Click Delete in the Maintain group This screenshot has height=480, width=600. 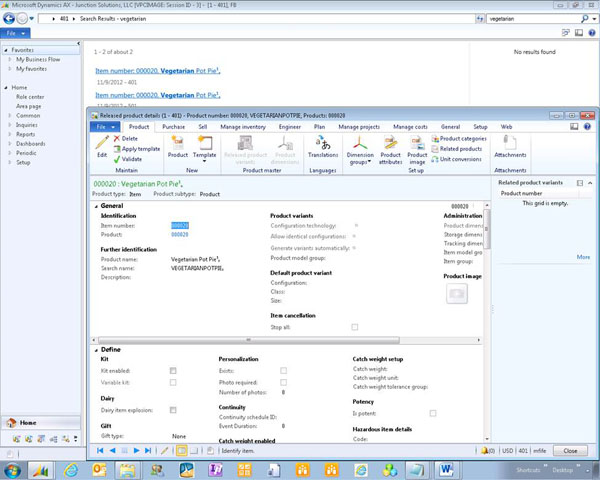[126, 139]
